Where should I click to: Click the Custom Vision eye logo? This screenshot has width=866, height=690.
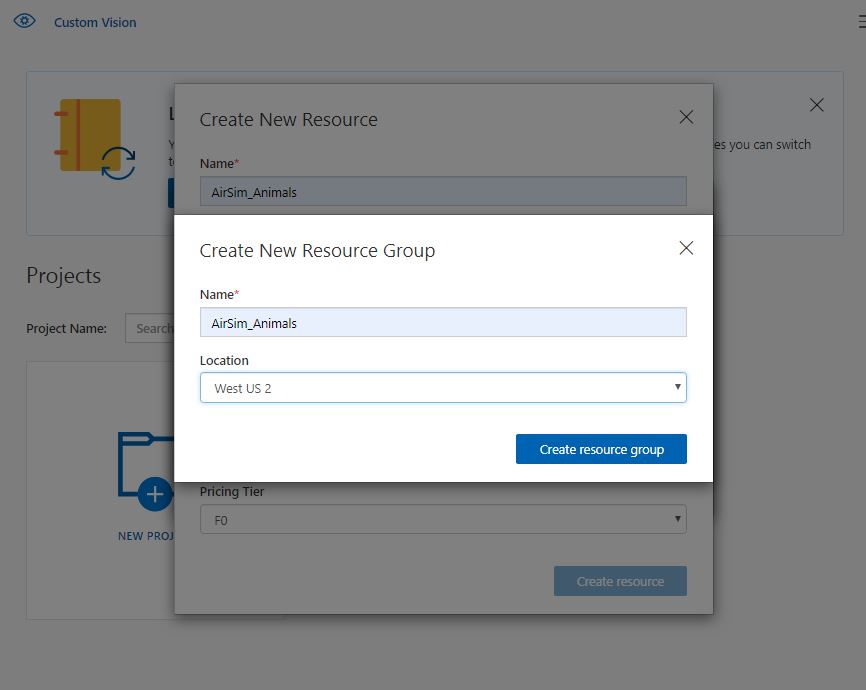coord(24,22)
